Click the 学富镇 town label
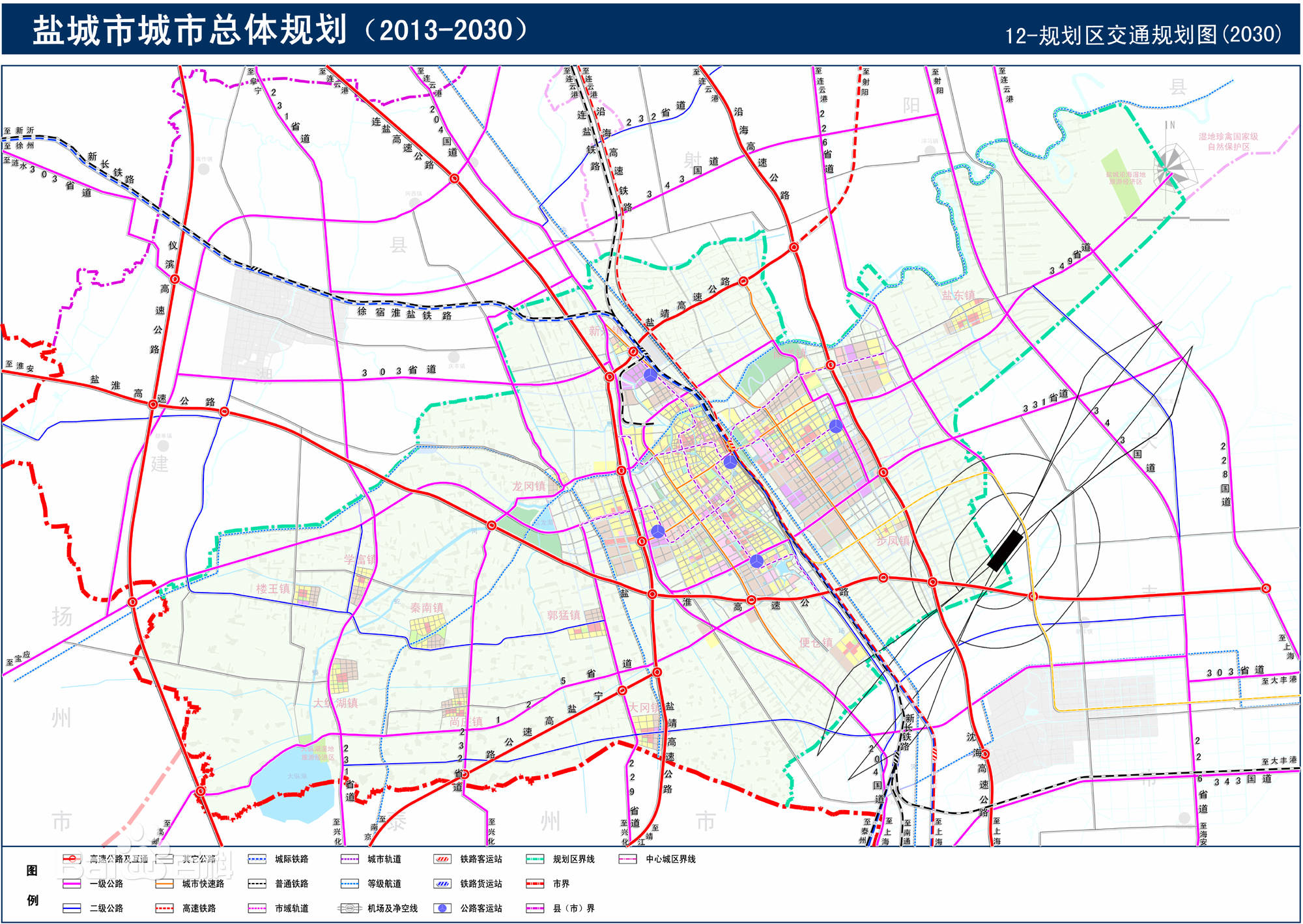 click(x=360, y=559)
